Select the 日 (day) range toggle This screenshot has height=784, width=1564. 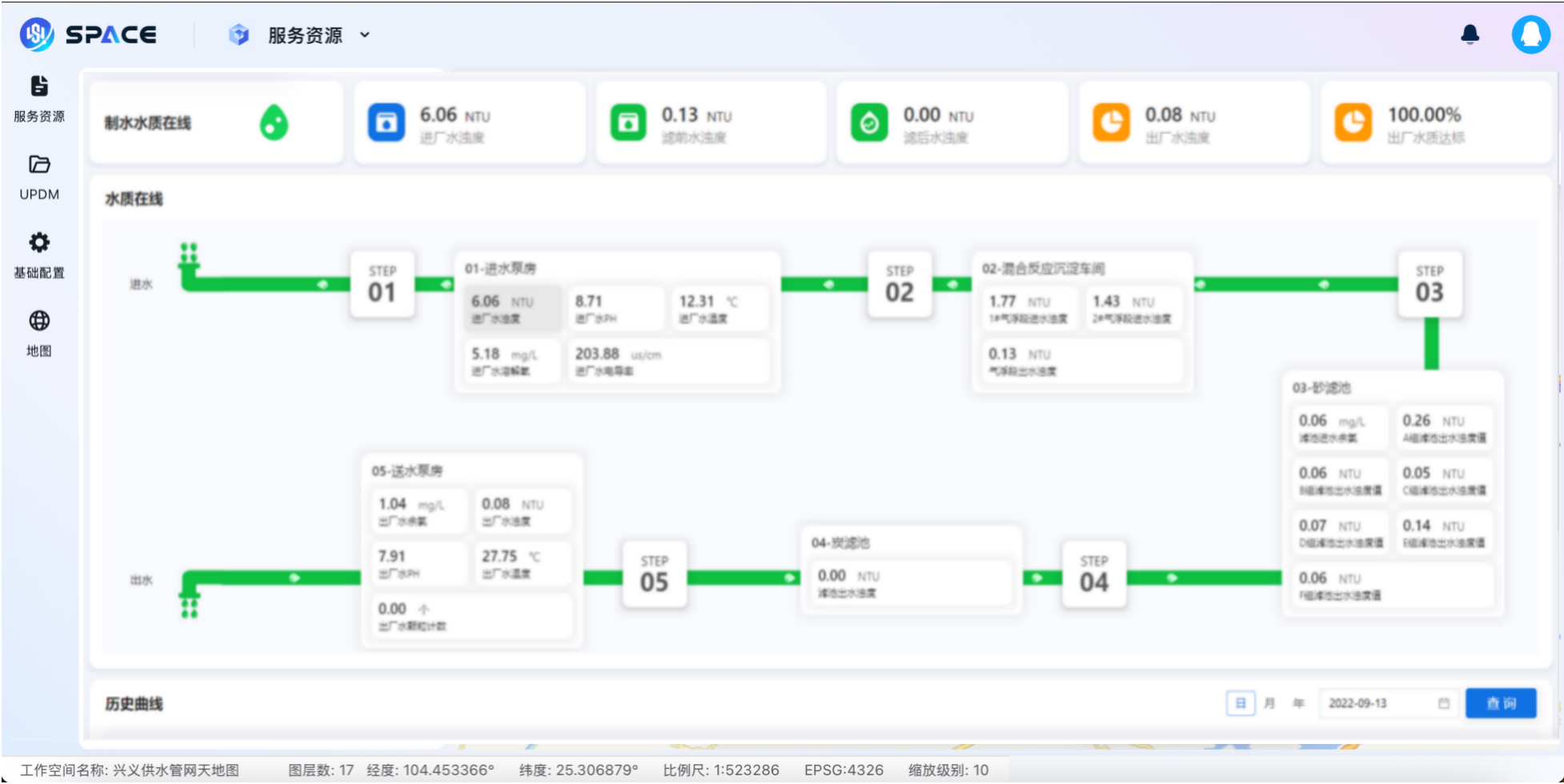point(1240,703)
